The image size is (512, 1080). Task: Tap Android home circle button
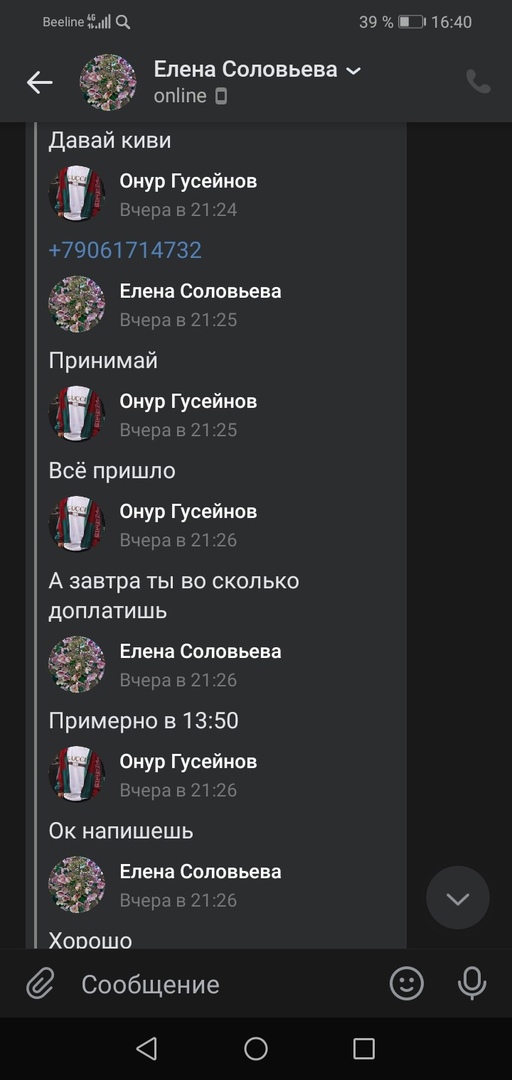coord(256,1048)
